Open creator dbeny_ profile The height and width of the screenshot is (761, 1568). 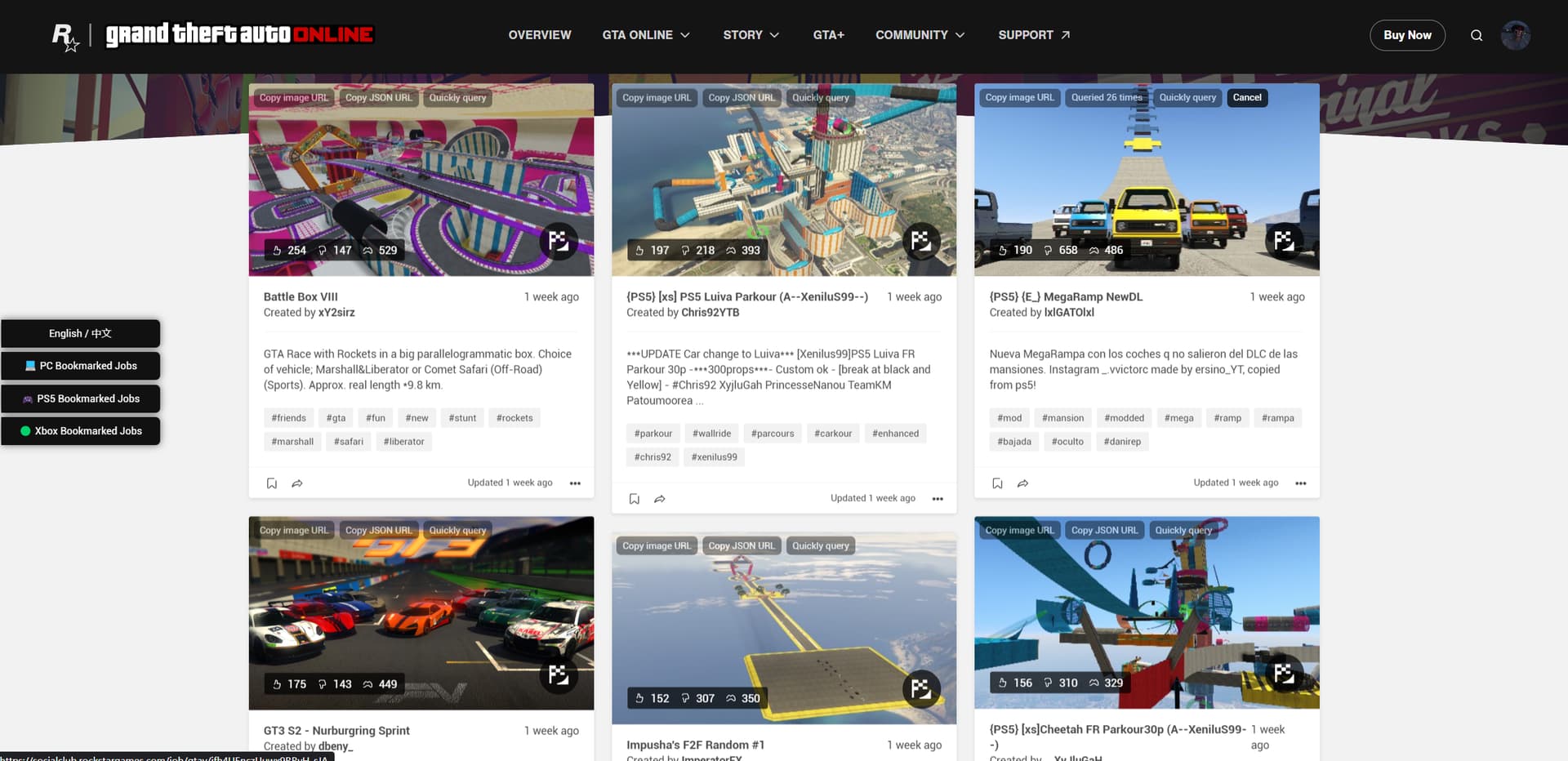point(336,746)
